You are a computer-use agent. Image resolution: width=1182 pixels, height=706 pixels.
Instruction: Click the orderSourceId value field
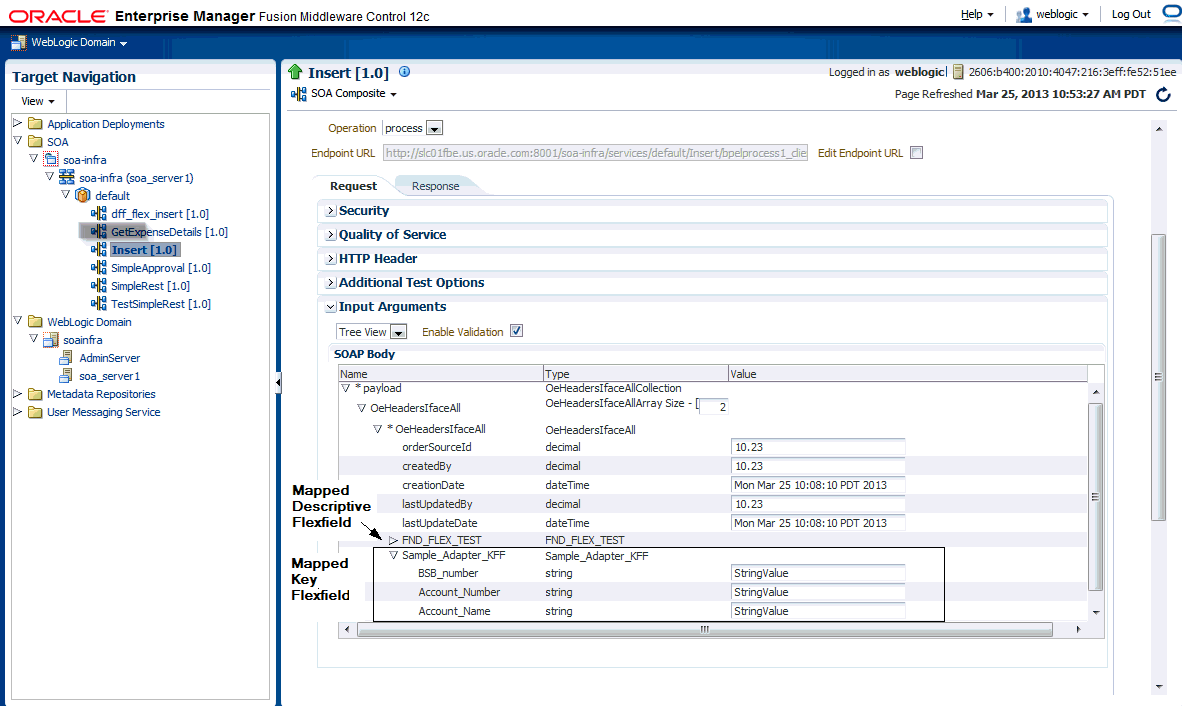(x=818, y=447)
